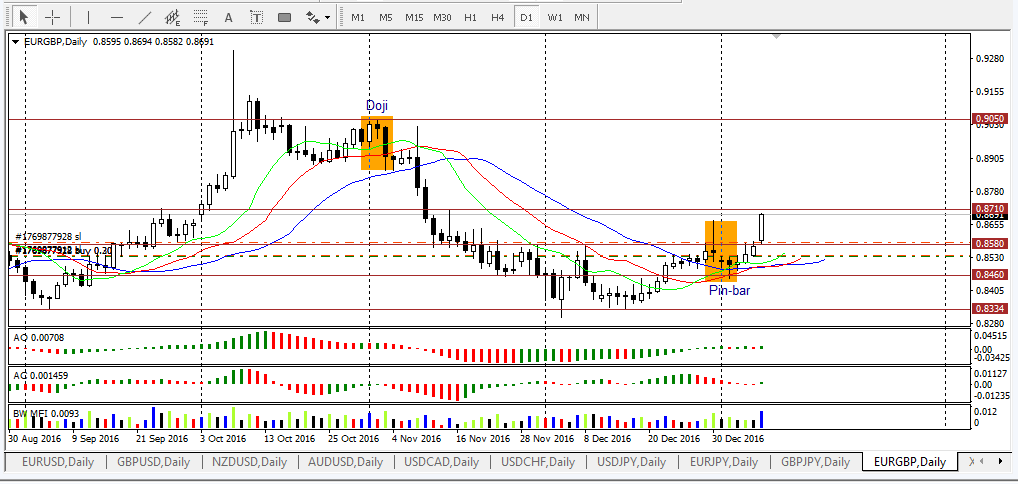Open the USDJPY,Daily chart tab
This screenshot has height=484, width=1018.
[631, 462]
